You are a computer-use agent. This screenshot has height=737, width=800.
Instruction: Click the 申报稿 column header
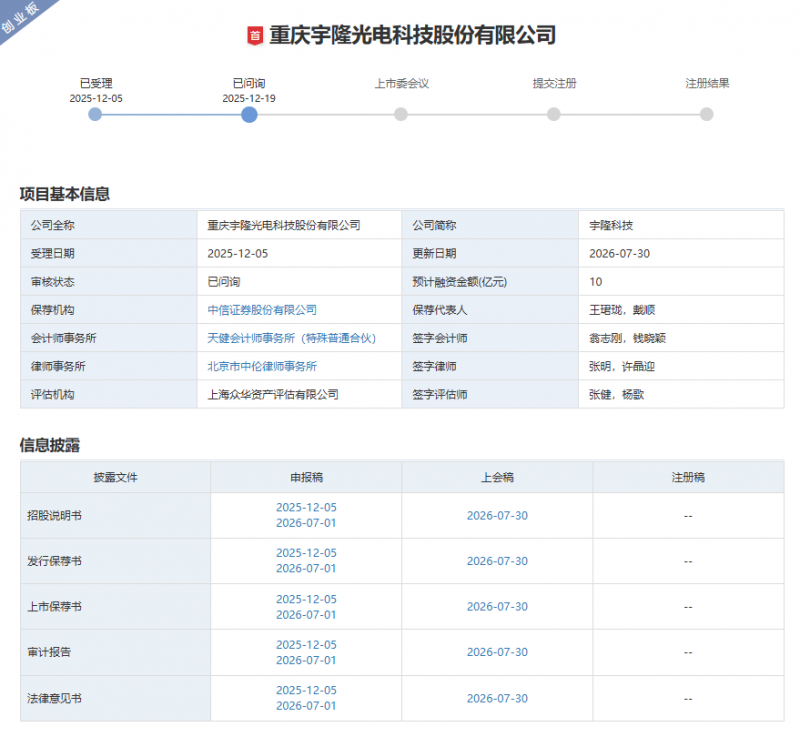pos(306,477)
